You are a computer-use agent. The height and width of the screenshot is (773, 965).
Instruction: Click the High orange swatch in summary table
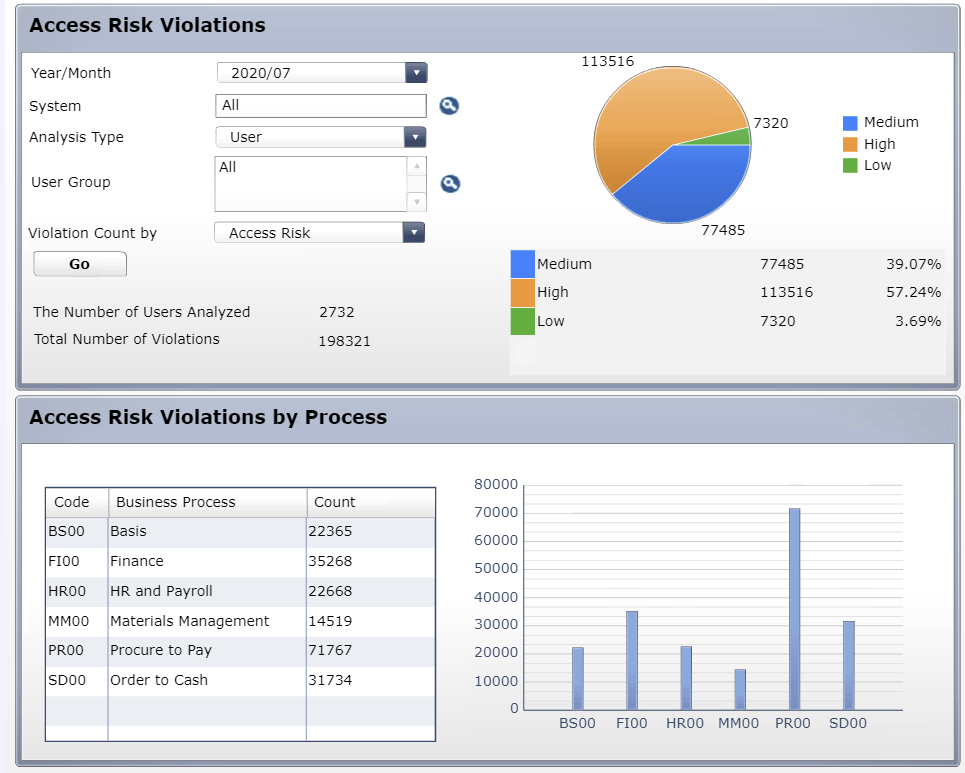(x=523, y=292)
